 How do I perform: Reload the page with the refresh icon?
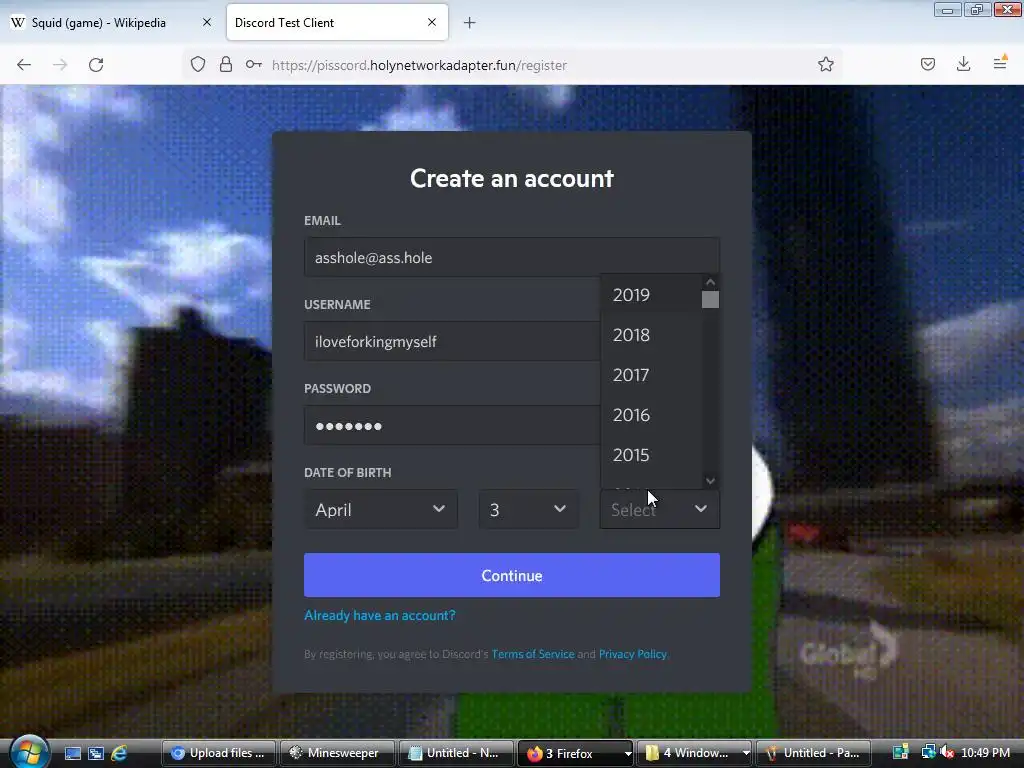point(96,65)
